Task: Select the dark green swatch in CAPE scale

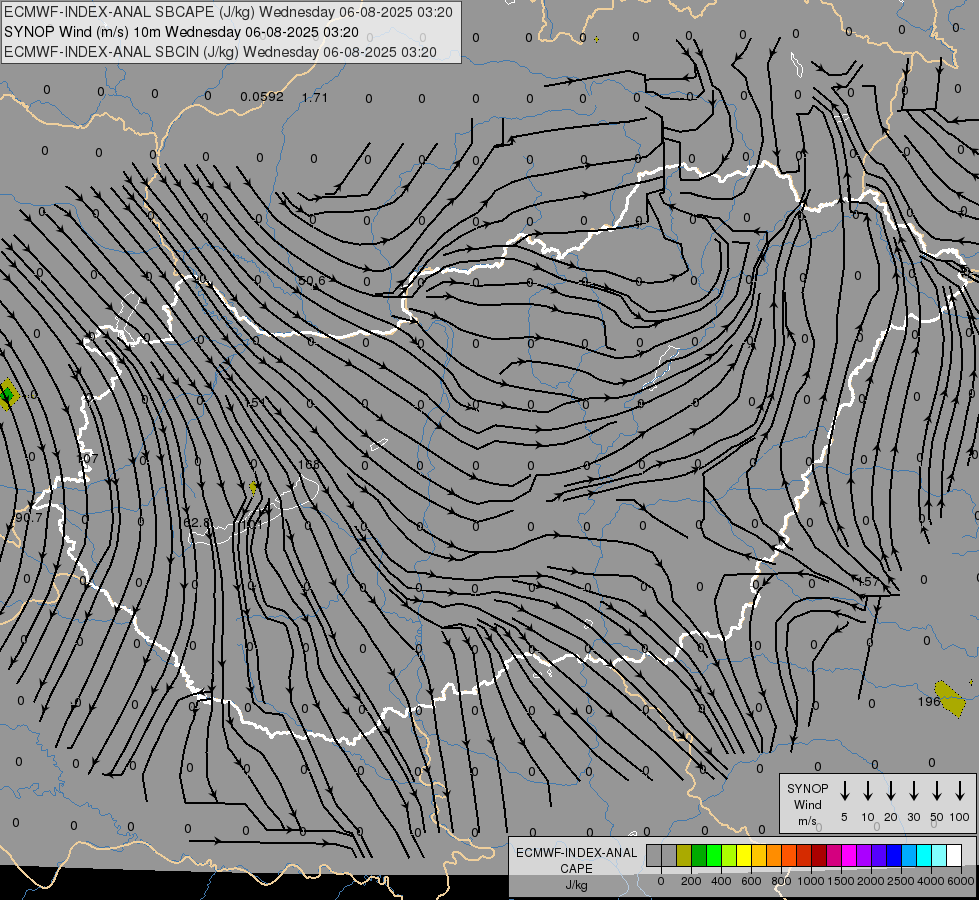Action: coord(699,855)
